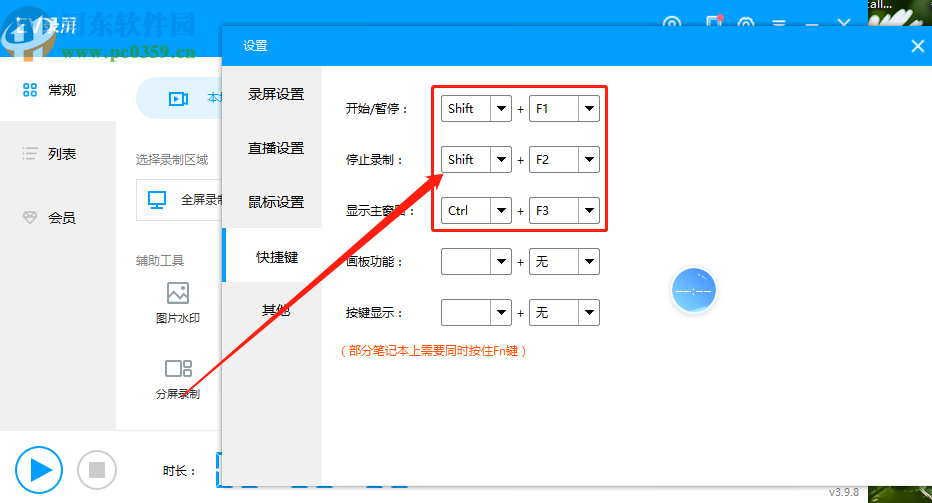Click the 常规 grid icon
The width and height of the screenshot is (932, 503).
click(30, 90)
